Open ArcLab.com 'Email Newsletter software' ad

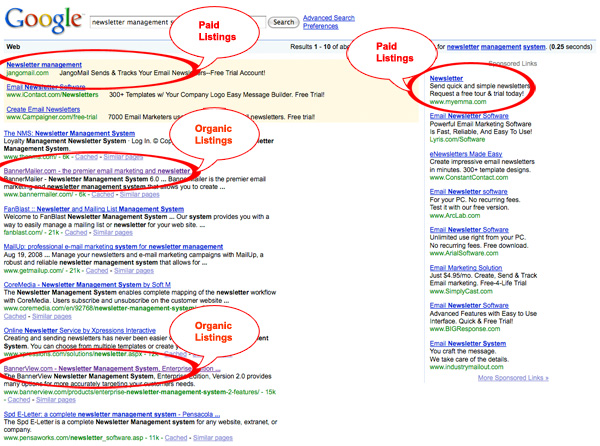point(468,192)
